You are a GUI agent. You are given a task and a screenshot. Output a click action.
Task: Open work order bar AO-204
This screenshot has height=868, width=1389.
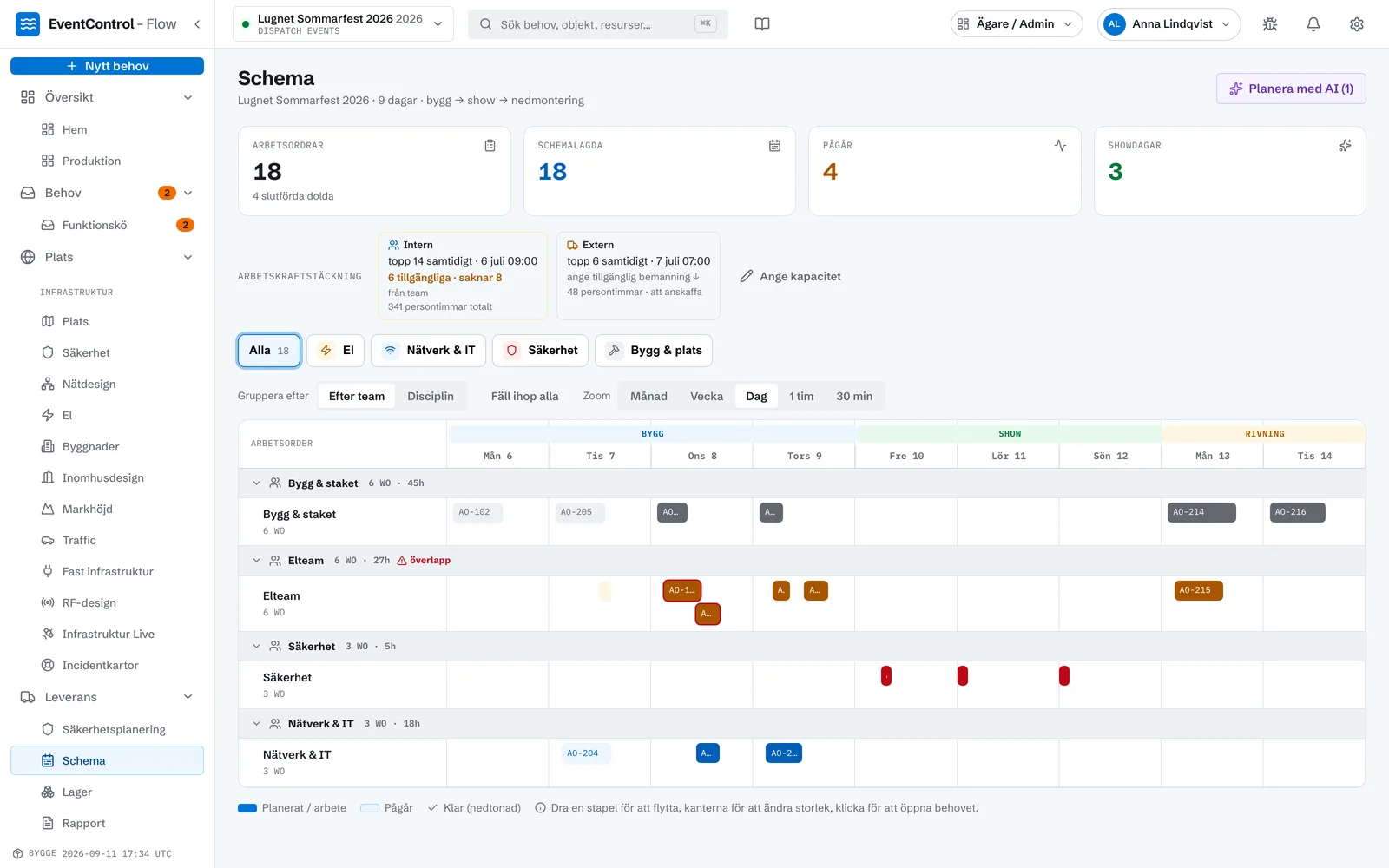click(585, 753)
